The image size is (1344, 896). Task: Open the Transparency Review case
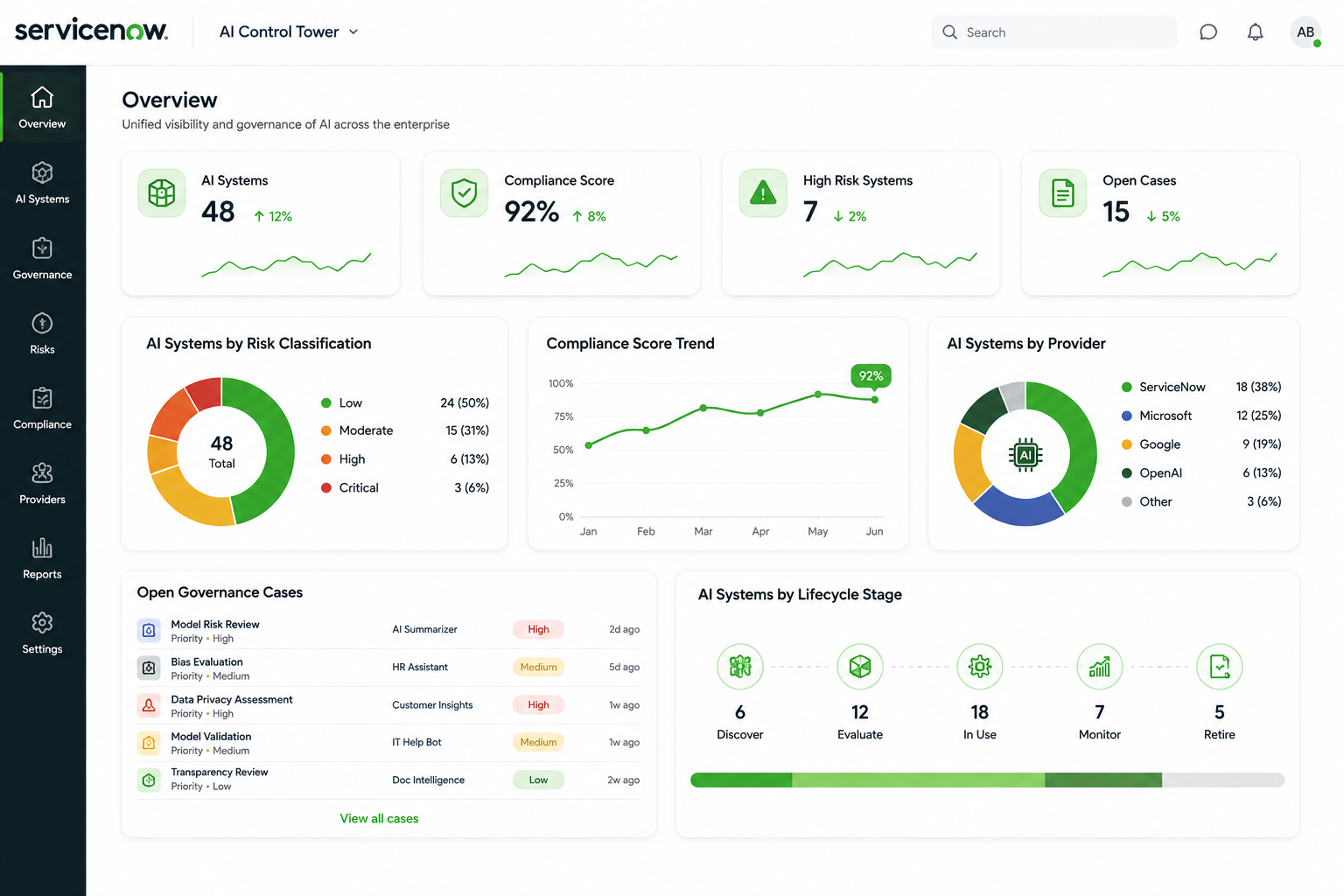coord(388,780)
